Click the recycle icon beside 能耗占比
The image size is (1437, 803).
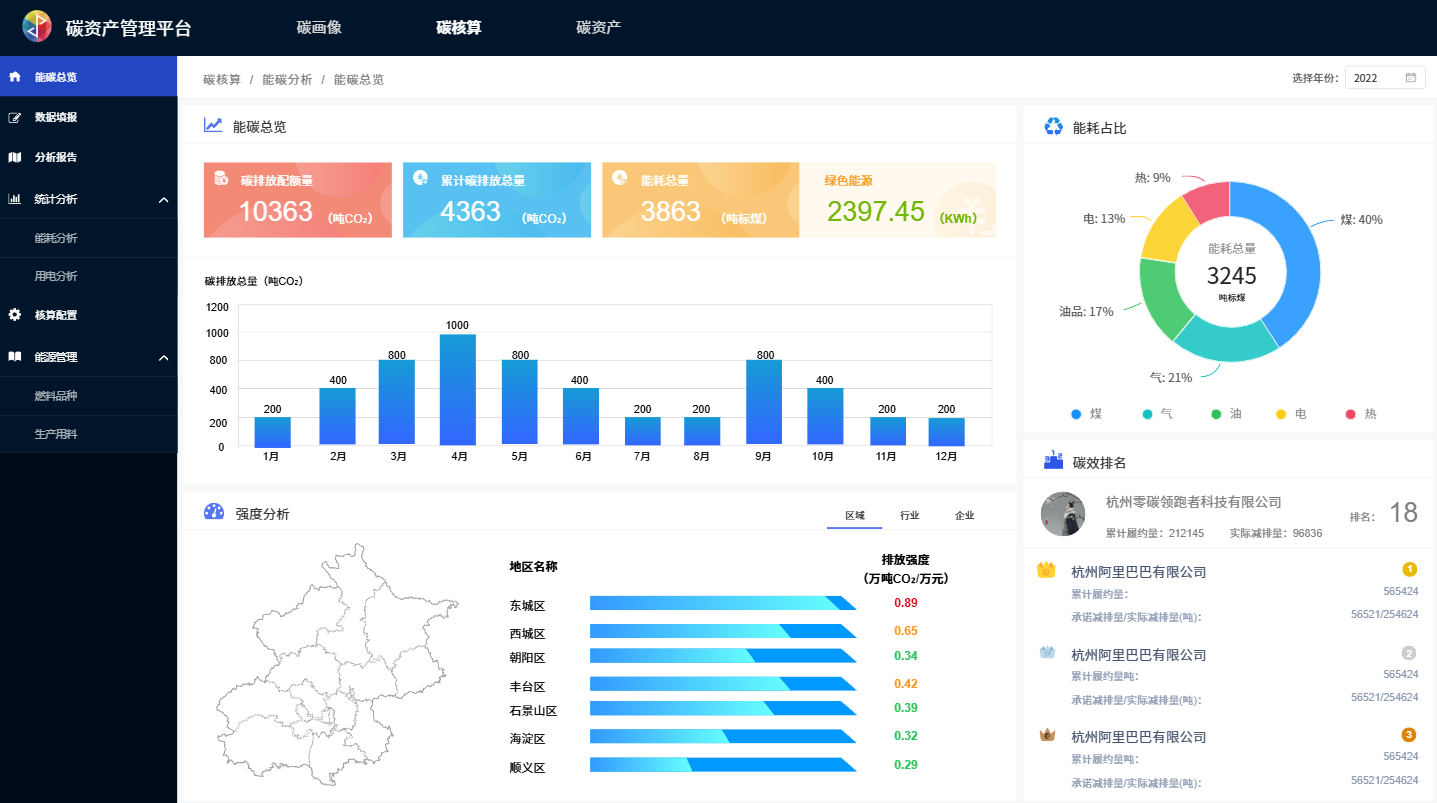(1053, 127)
